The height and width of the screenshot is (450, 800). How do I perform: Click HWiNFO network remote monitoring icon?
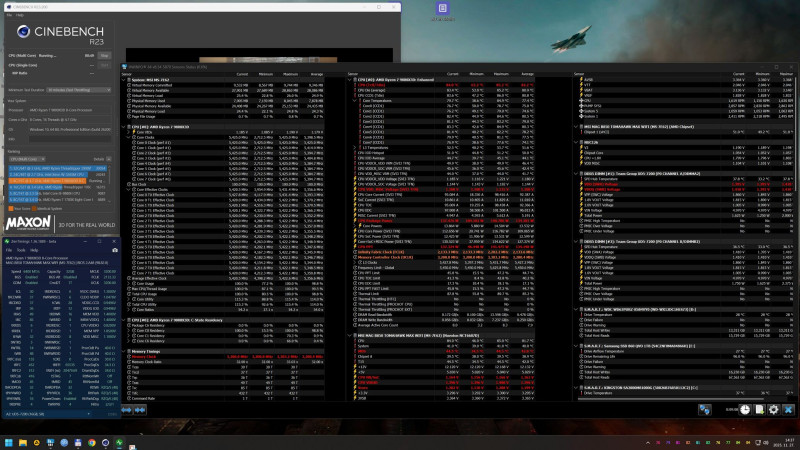tap(705, 409)
